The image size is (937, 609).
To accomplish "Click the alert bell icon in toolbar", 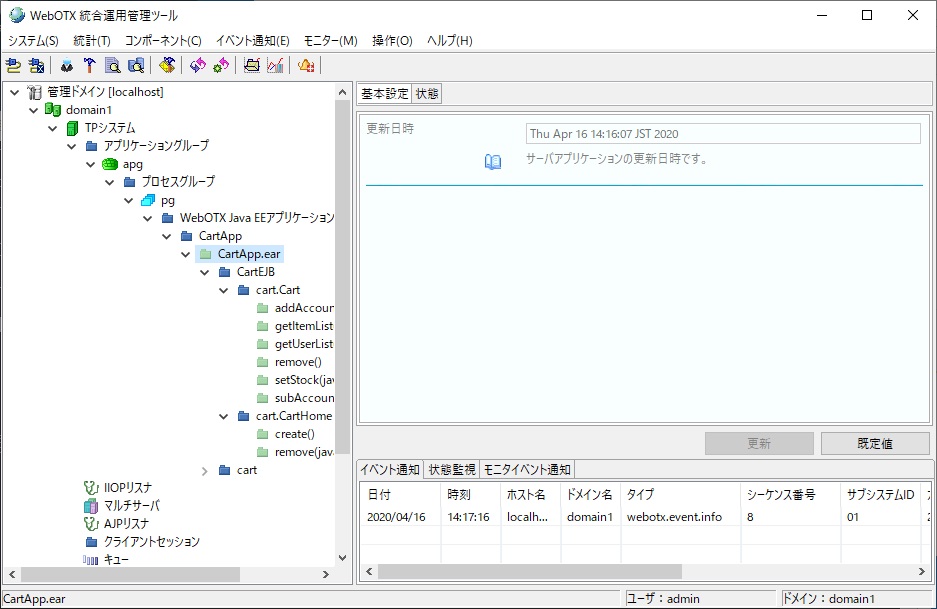I will click(306, 66).
